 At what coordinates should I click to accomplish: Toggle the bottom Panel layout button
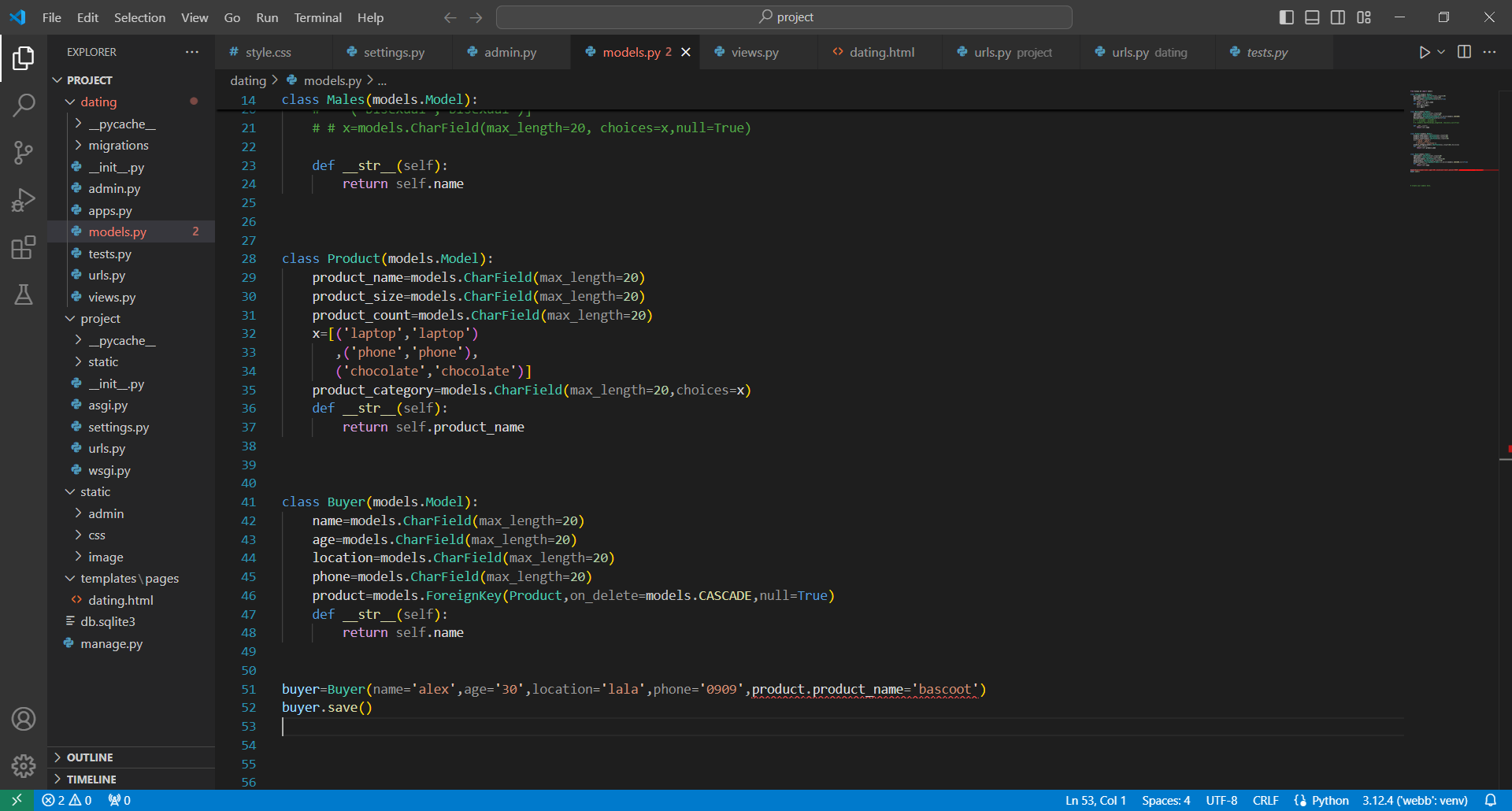tap(1312, 17)
